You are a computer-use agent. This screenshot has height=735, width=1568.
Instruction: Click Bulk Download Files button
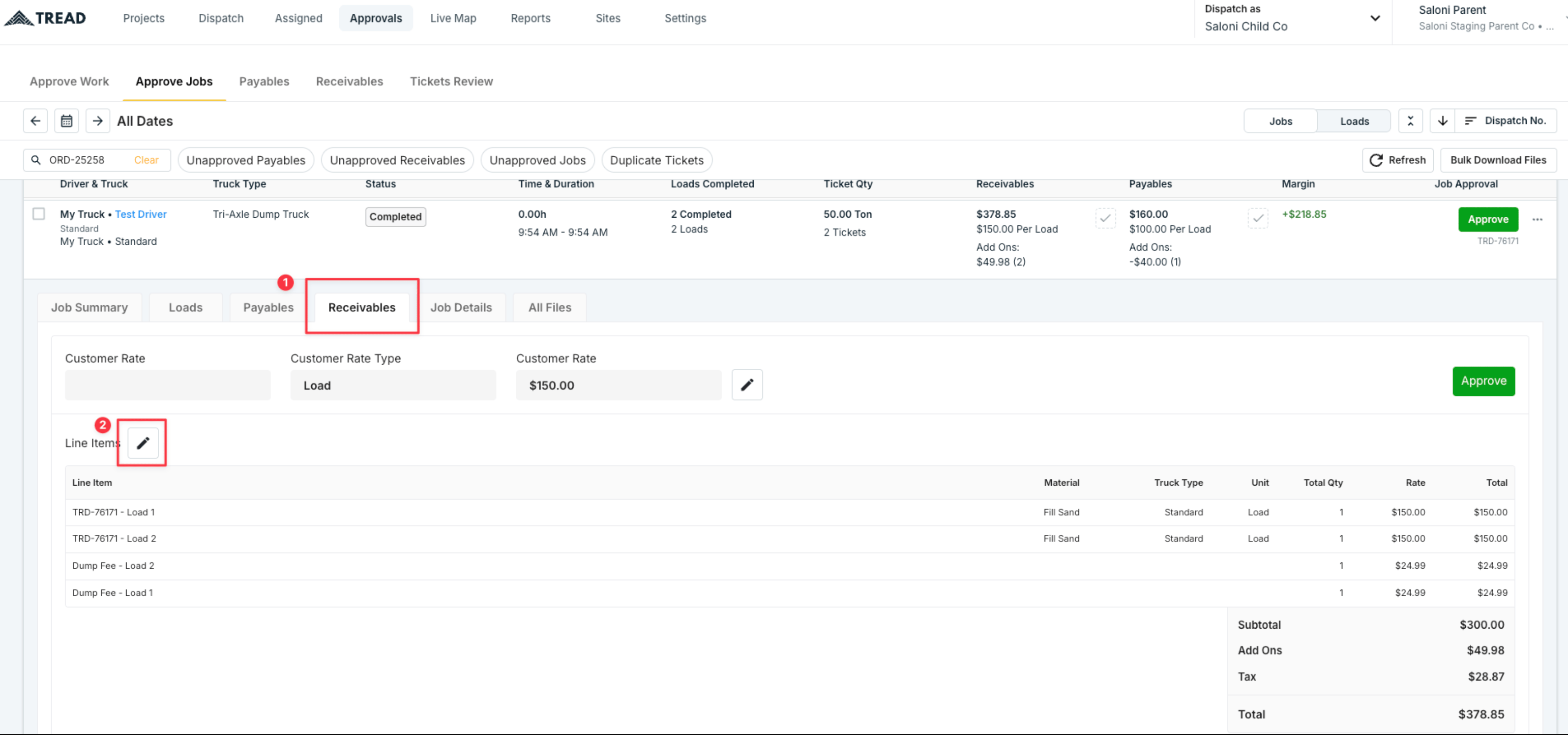click(x=1498, y=160)
